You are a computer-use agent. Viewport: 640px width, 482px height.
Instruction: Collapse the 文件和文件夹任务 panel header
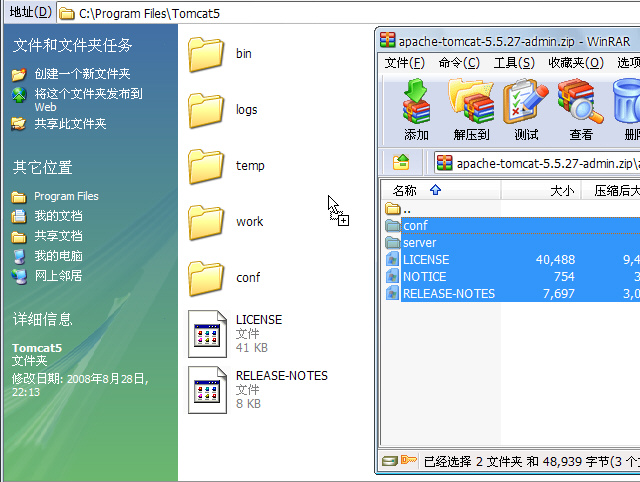pos(72,45)
